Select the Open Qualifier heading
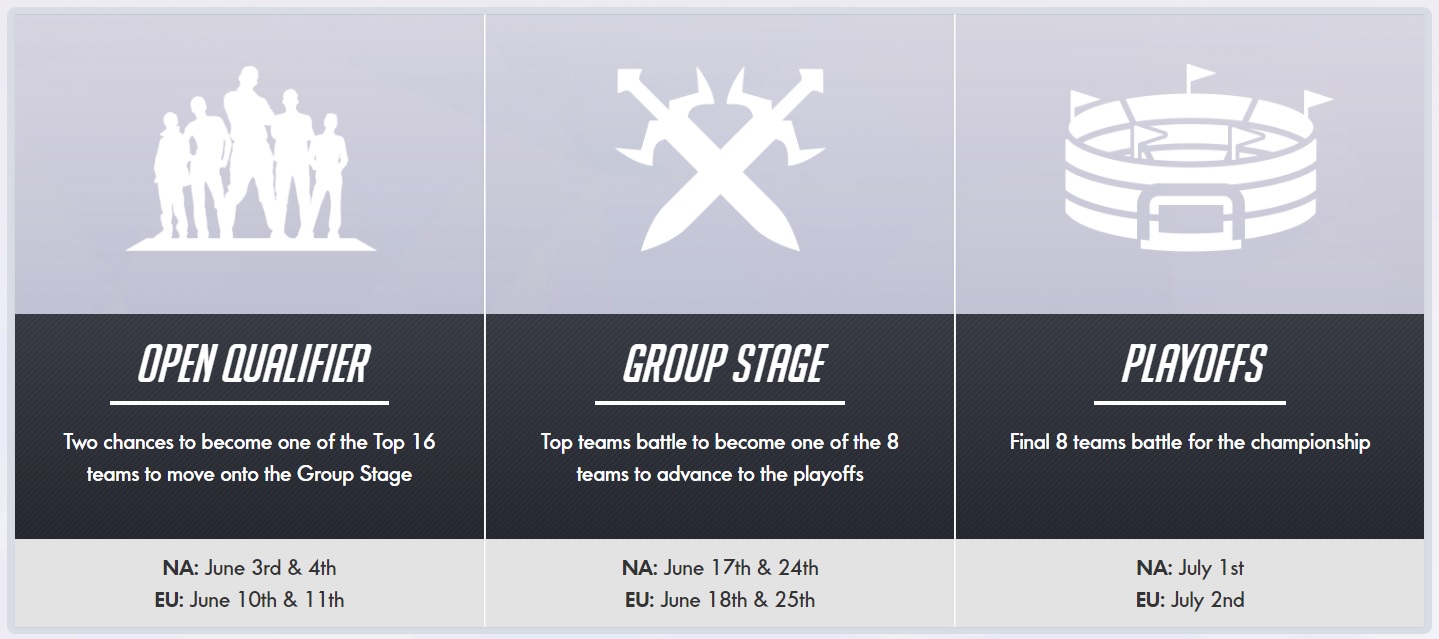The height and width of the screenshot is (639, 1439). pos(254,365)
